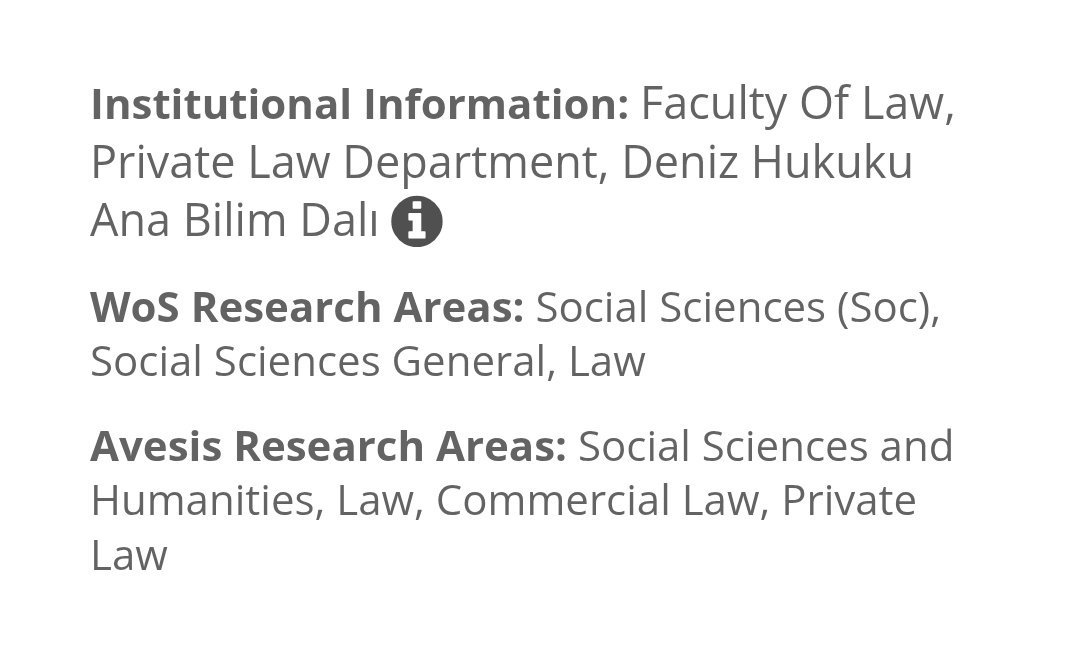Click the Deniz Hukuku text
The height and width of the screenshot is (670, 1079).
coord(767,163)
